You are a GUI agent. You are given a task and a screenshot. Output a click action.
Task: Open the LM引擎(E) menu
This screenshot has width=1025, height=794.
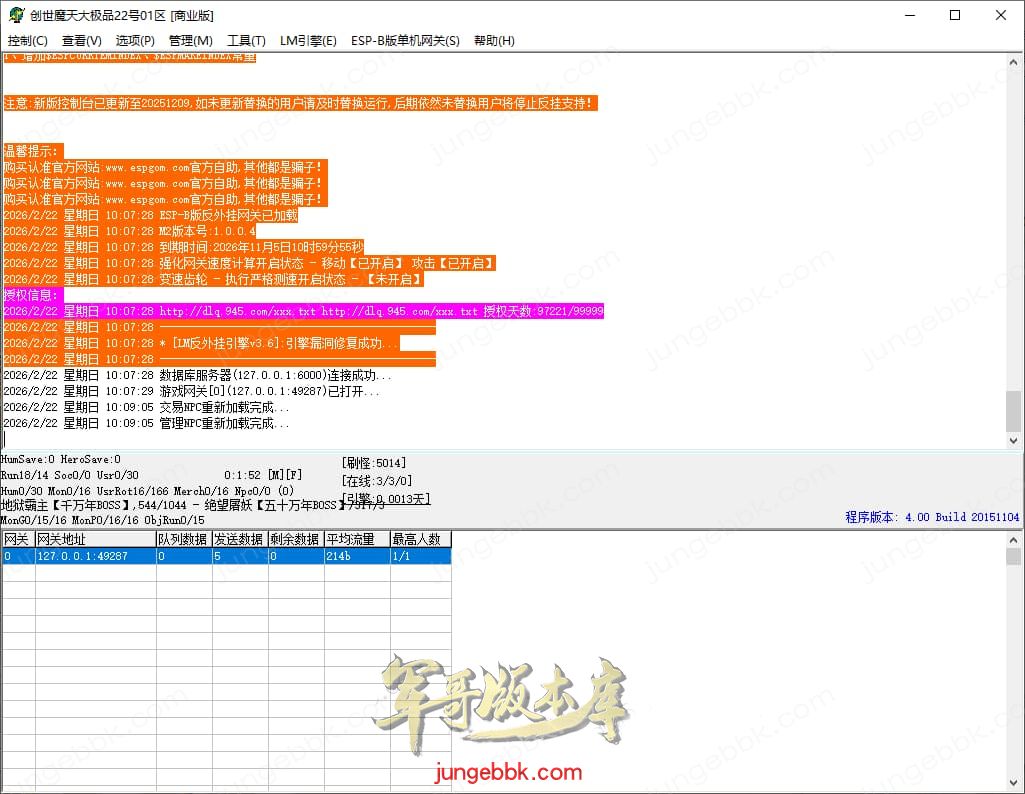[x=308, y=41]
